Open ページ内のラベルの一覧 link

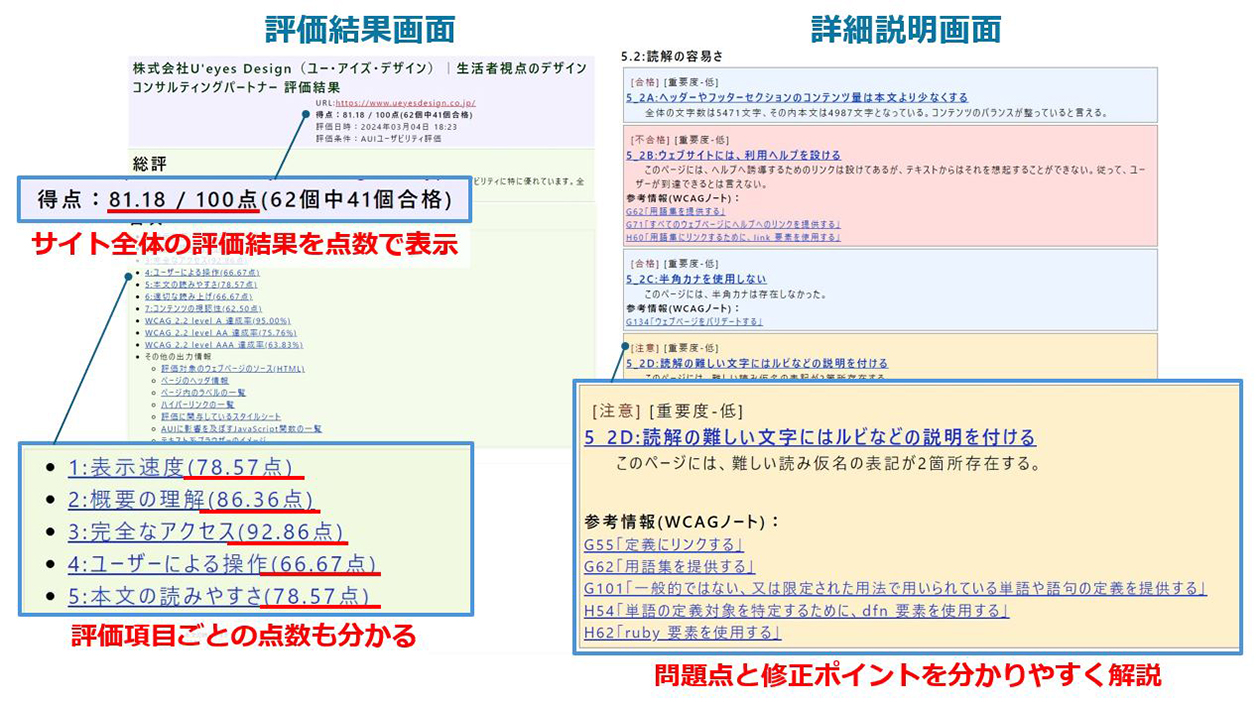(203, 393)
